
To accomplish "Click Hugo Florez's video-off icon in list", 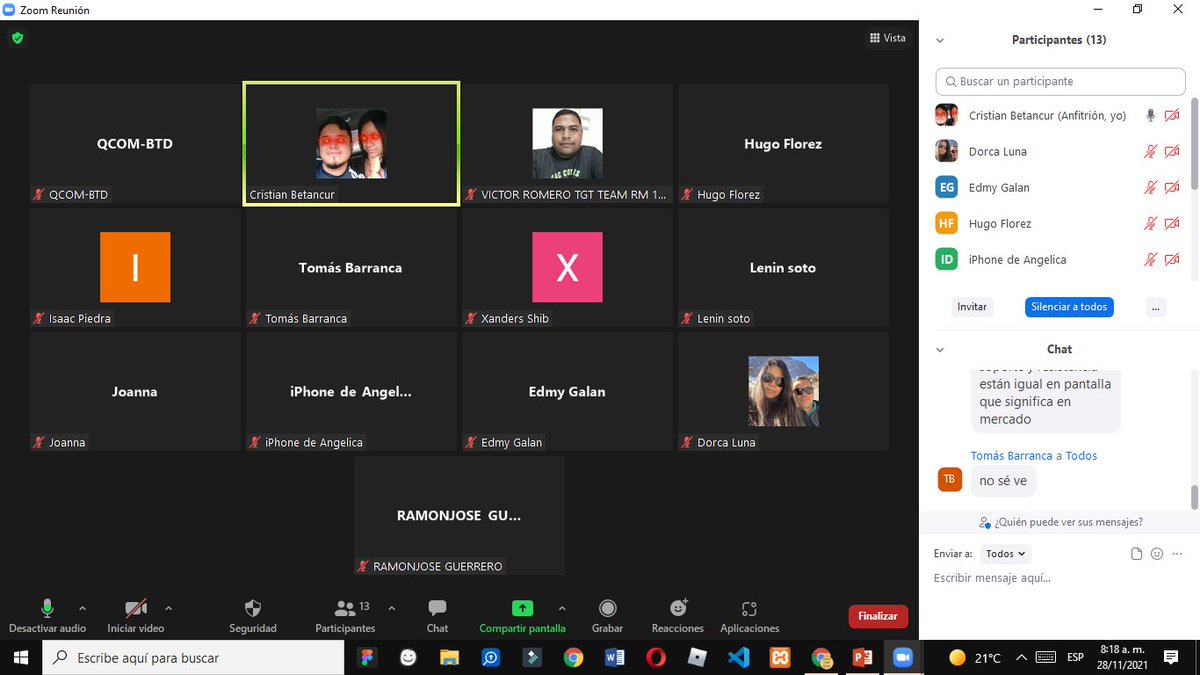I will tap(1172, 224).
